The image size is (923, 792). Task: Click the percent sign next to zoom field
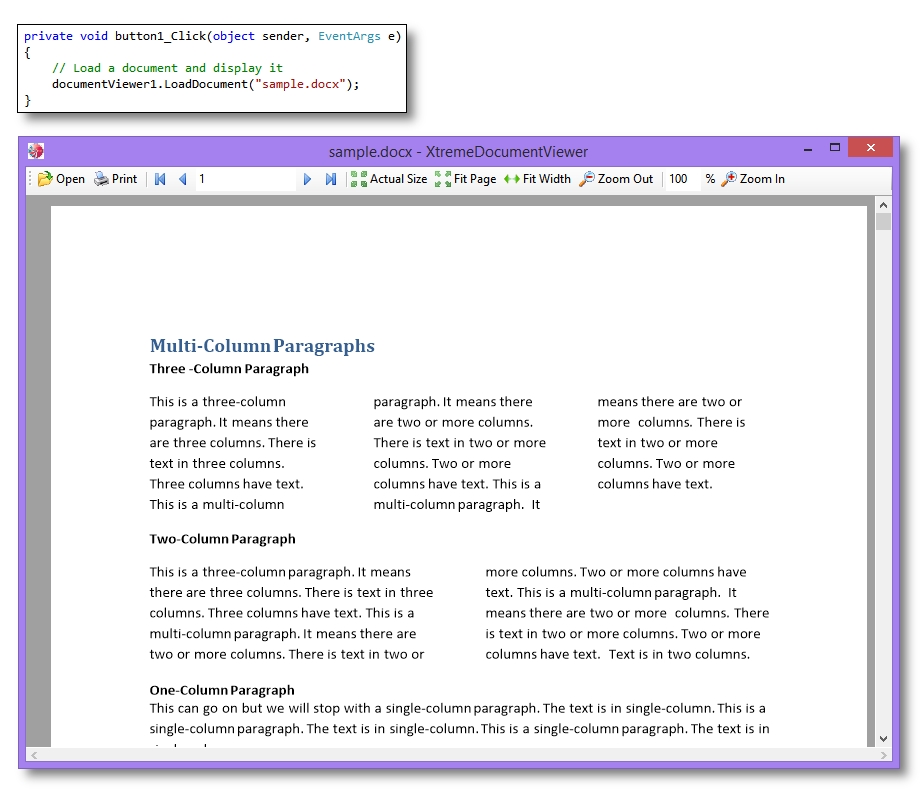(710, 179)
